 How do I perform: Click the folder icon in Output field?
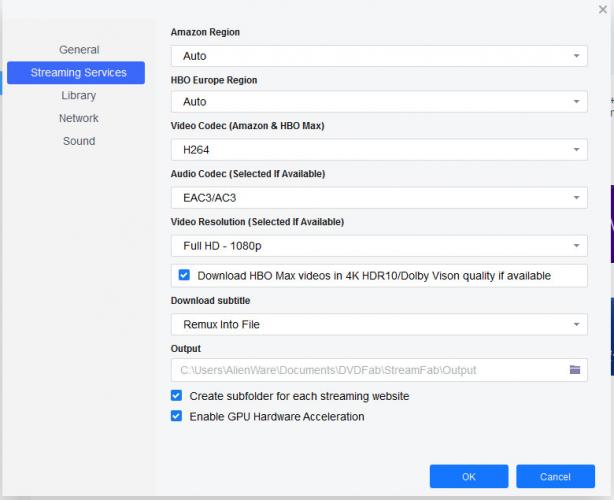pos(575,370)
